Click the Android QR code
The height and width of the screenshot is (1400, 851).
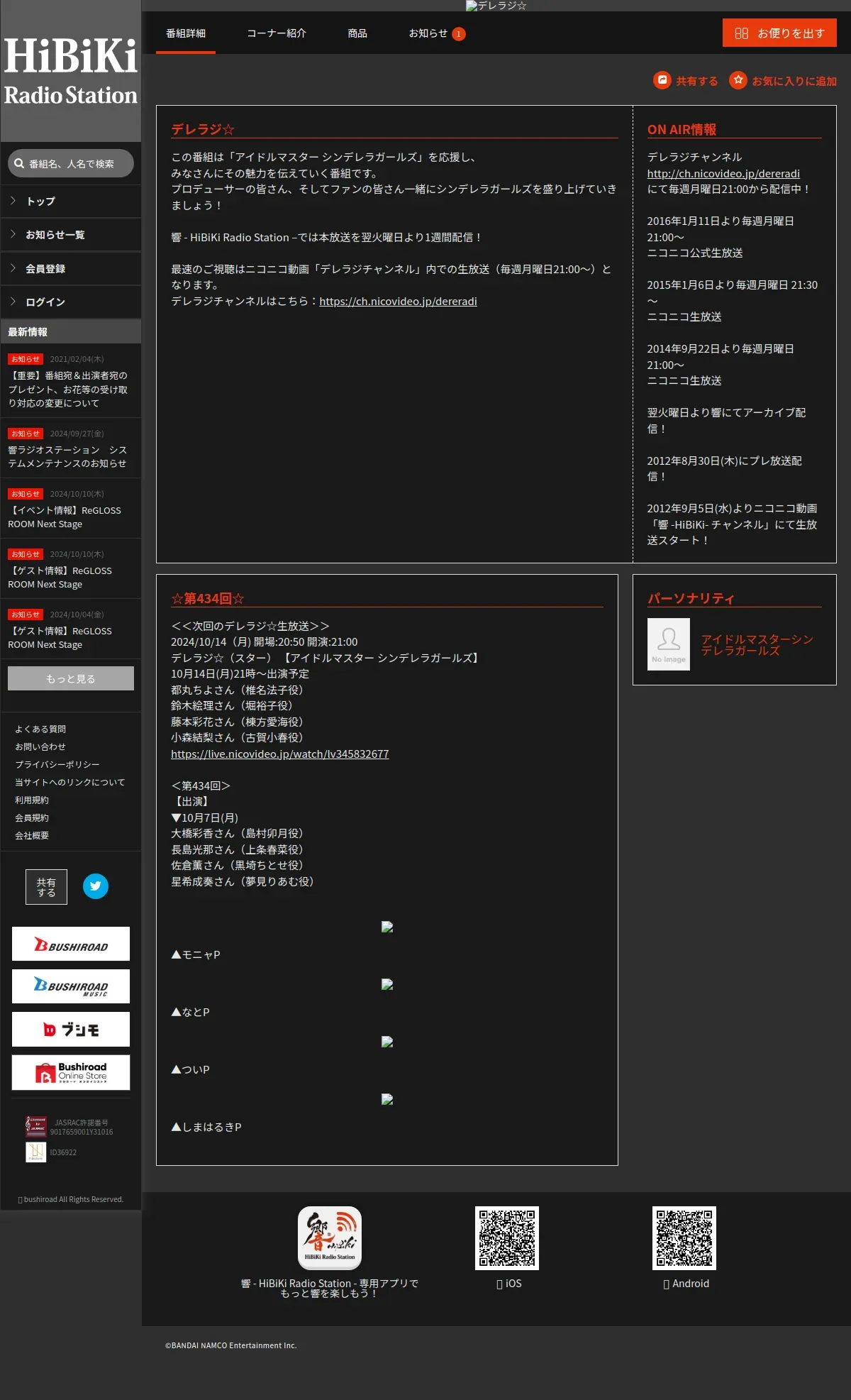click(684, 1238)
